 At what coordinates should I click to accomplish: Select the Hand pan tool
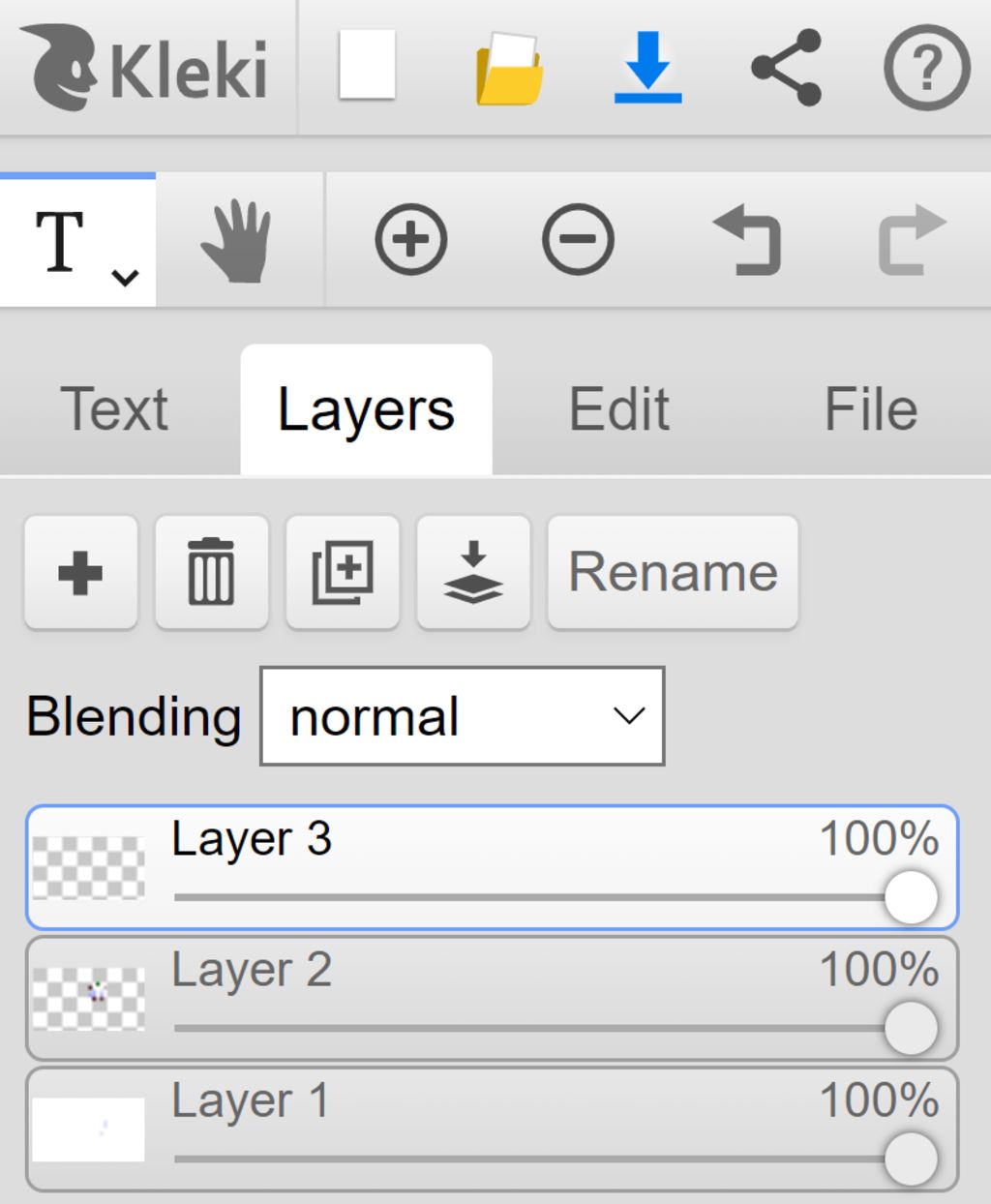pyautogui.click(x=237, y=240)
